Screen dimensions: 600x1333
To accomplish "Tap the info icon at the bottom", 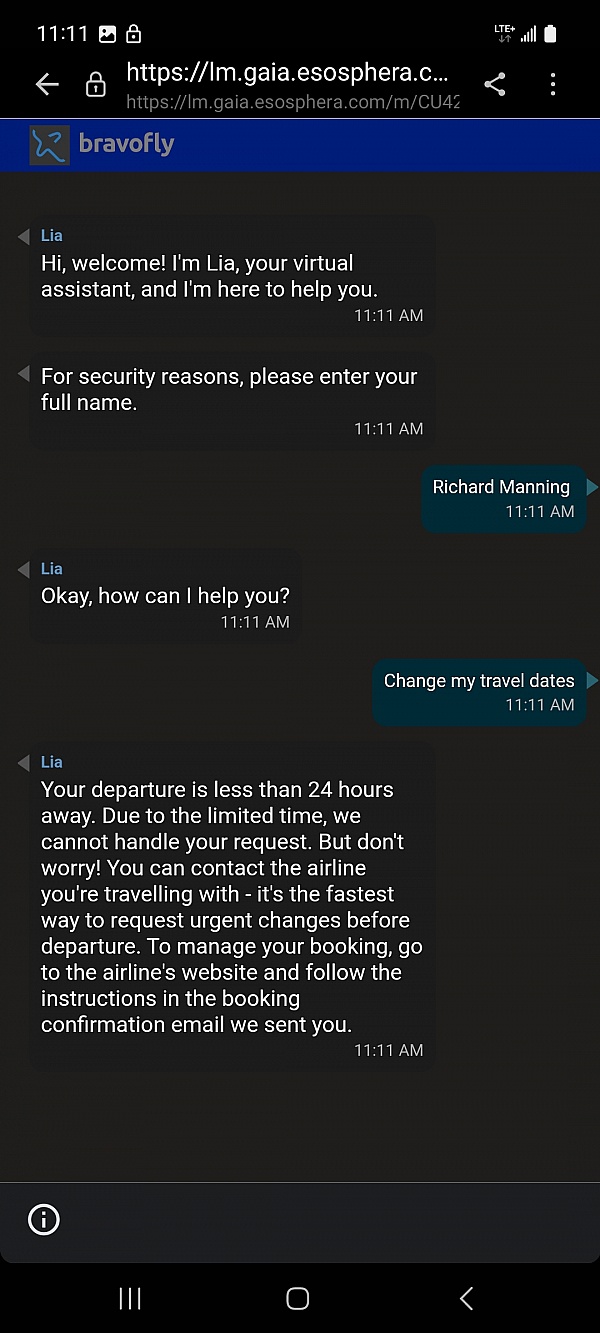I will pyautogui.click(x=44, y=1219).
